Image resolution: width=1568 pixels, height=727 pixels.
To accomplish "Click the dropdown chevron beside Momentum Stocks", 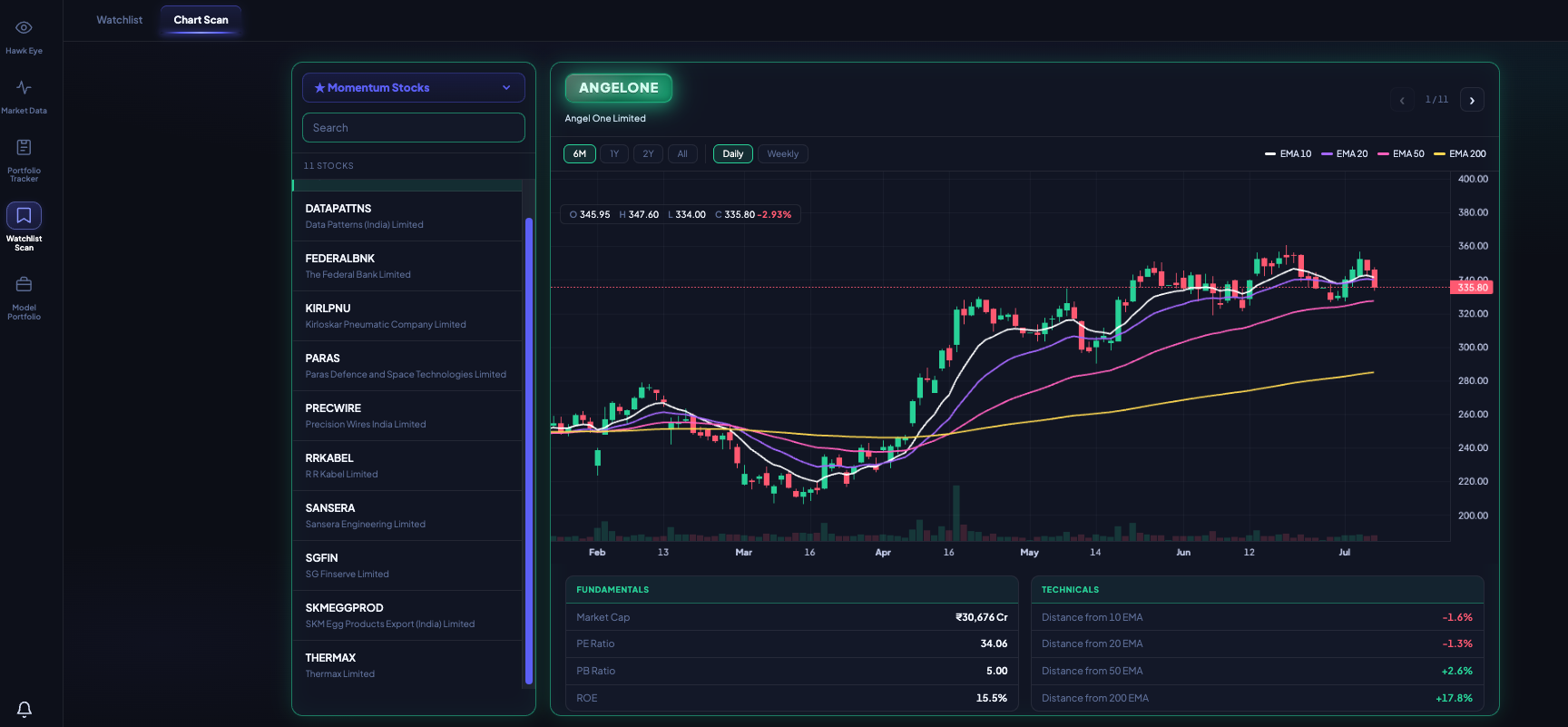I will [506, 88].
